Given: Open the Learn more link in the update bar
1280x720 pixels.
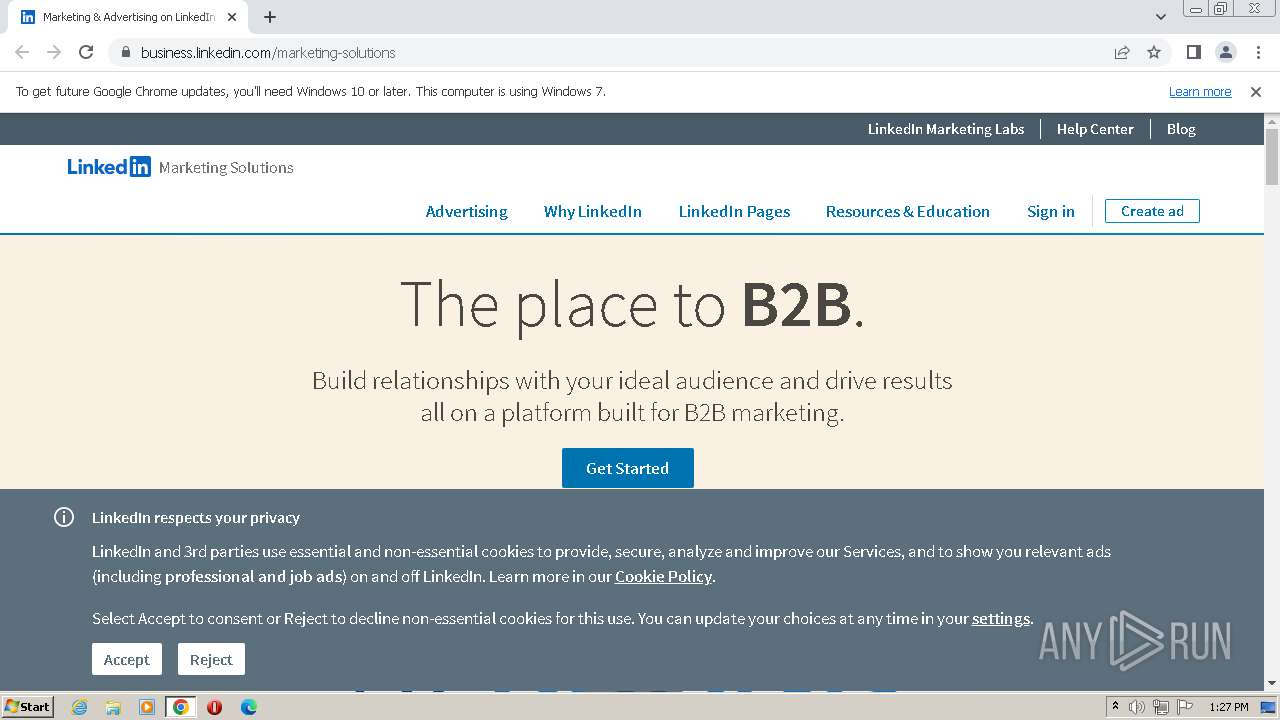Looking at the screenshot, I should click(1200, 92).
